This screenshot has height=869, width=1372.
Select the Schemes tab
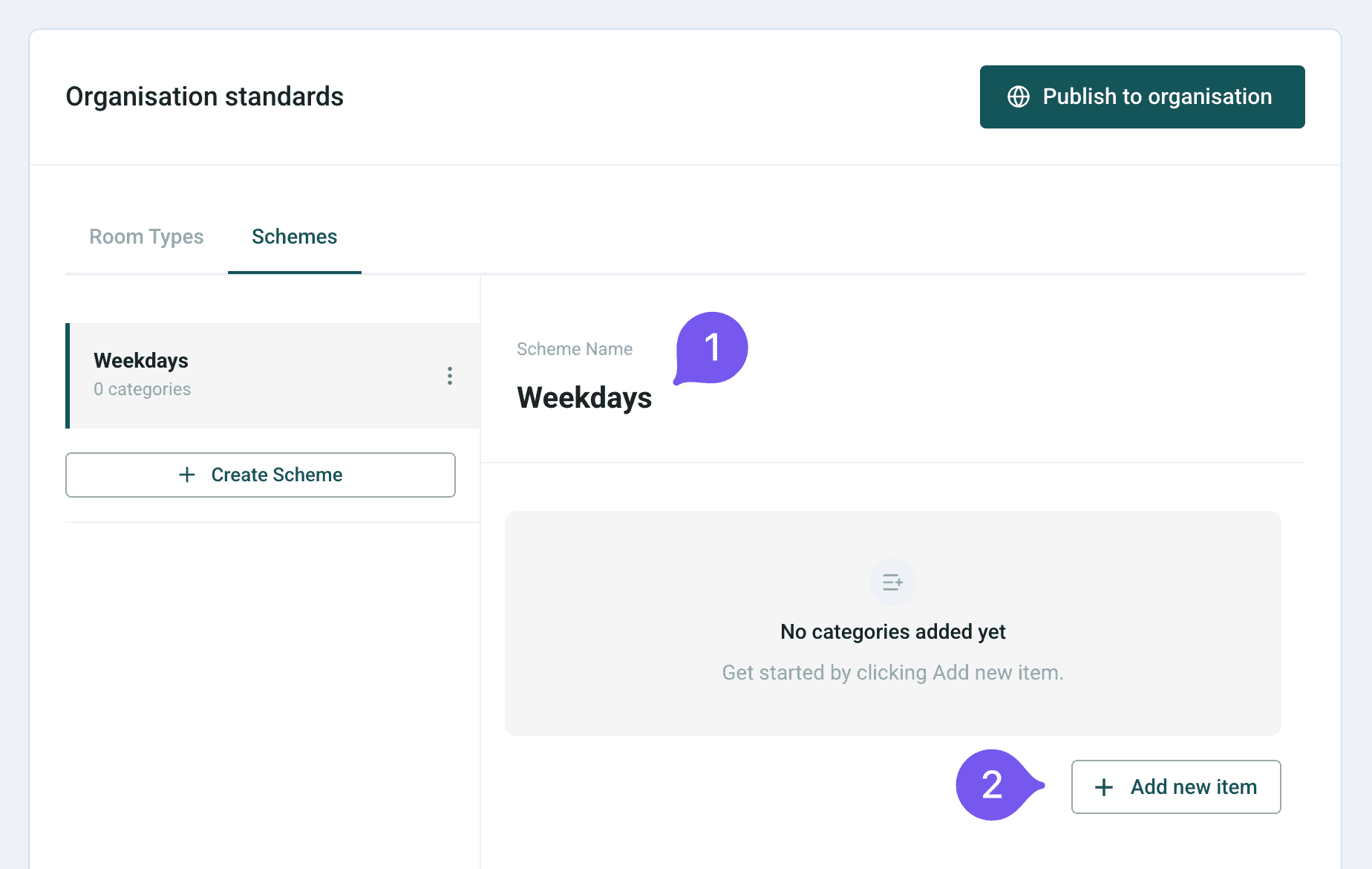pos(294,237)
